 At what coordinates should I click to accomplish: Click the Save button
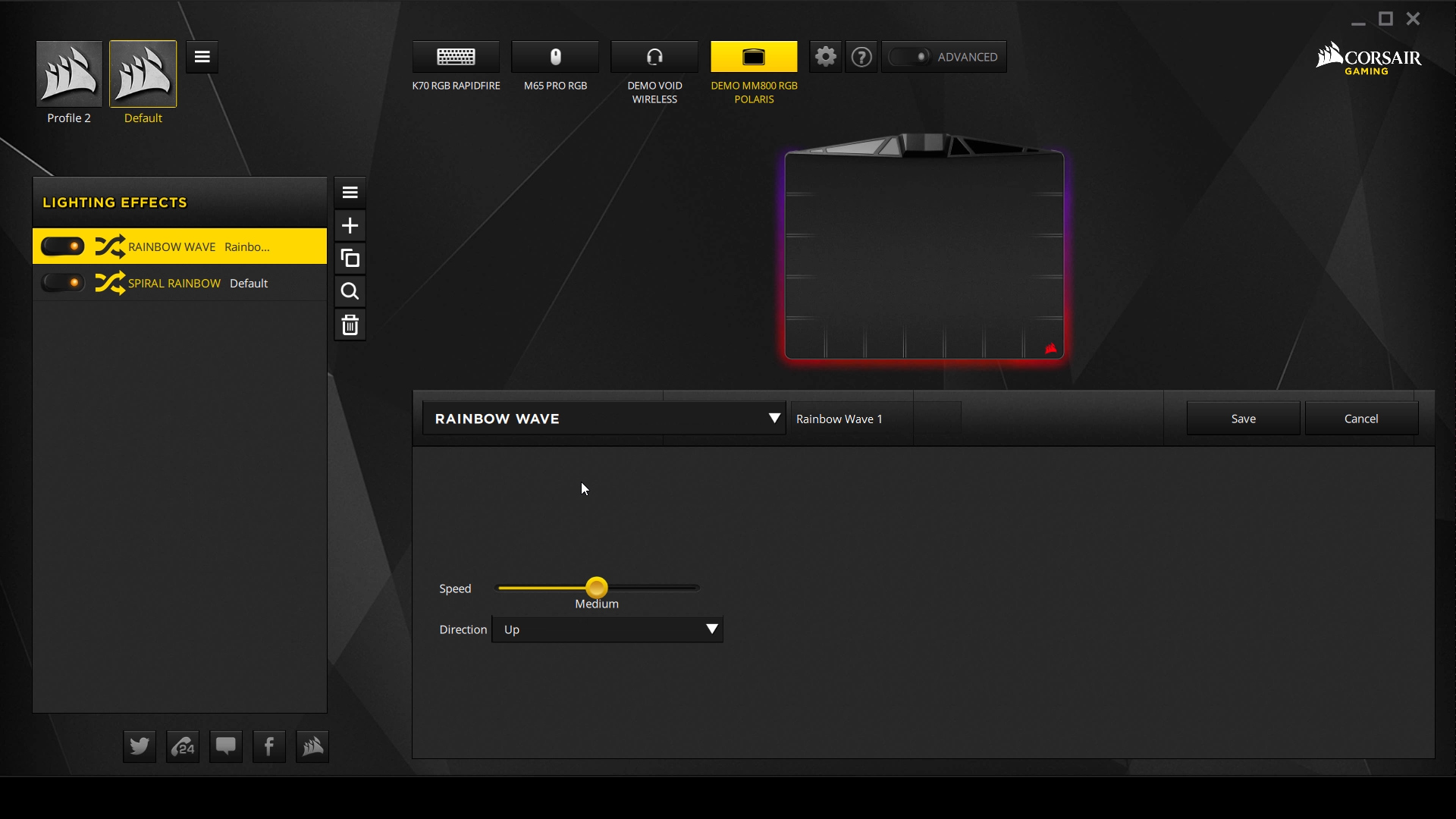click(1244, 418)
